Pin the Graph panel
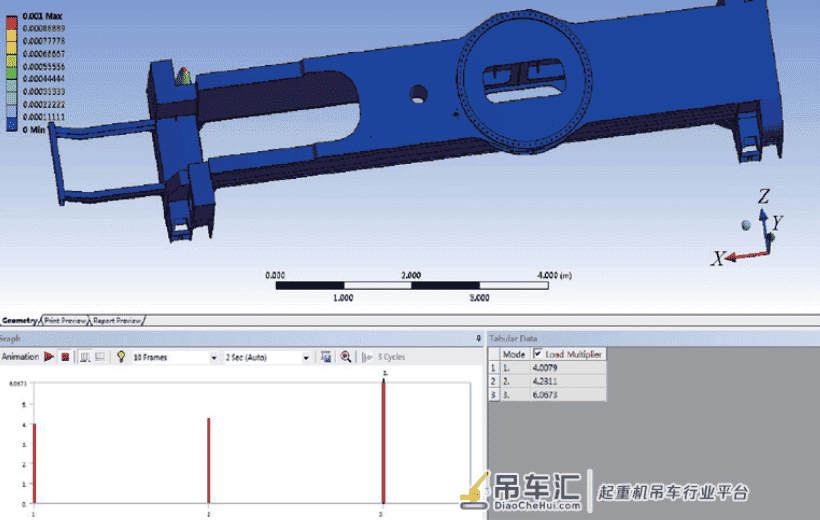The width and height of the screenshot is (820, 520). click(479, 338)
